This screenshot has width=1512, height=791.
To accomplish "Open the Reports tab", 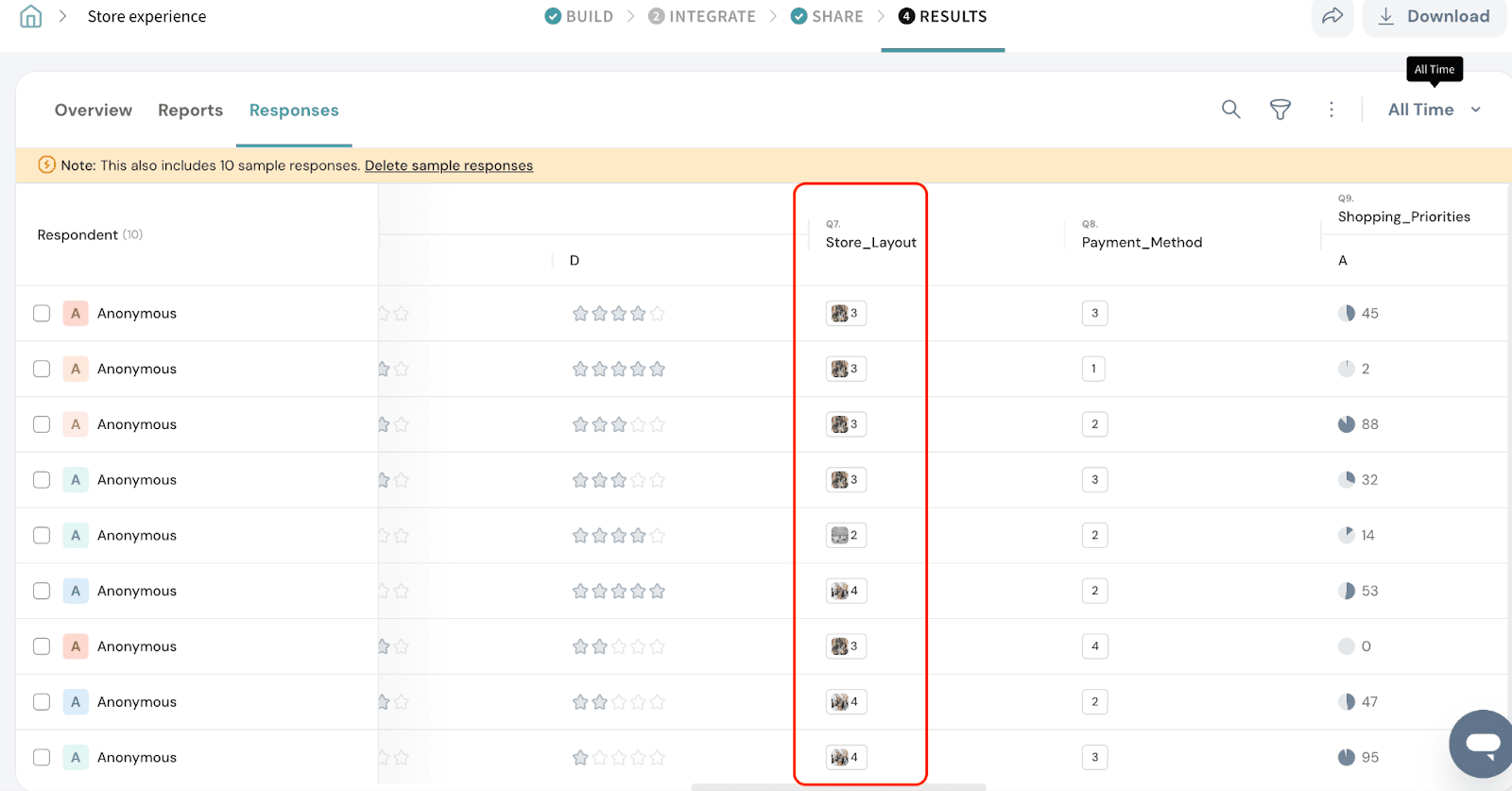I will click(x=190, y=111).
